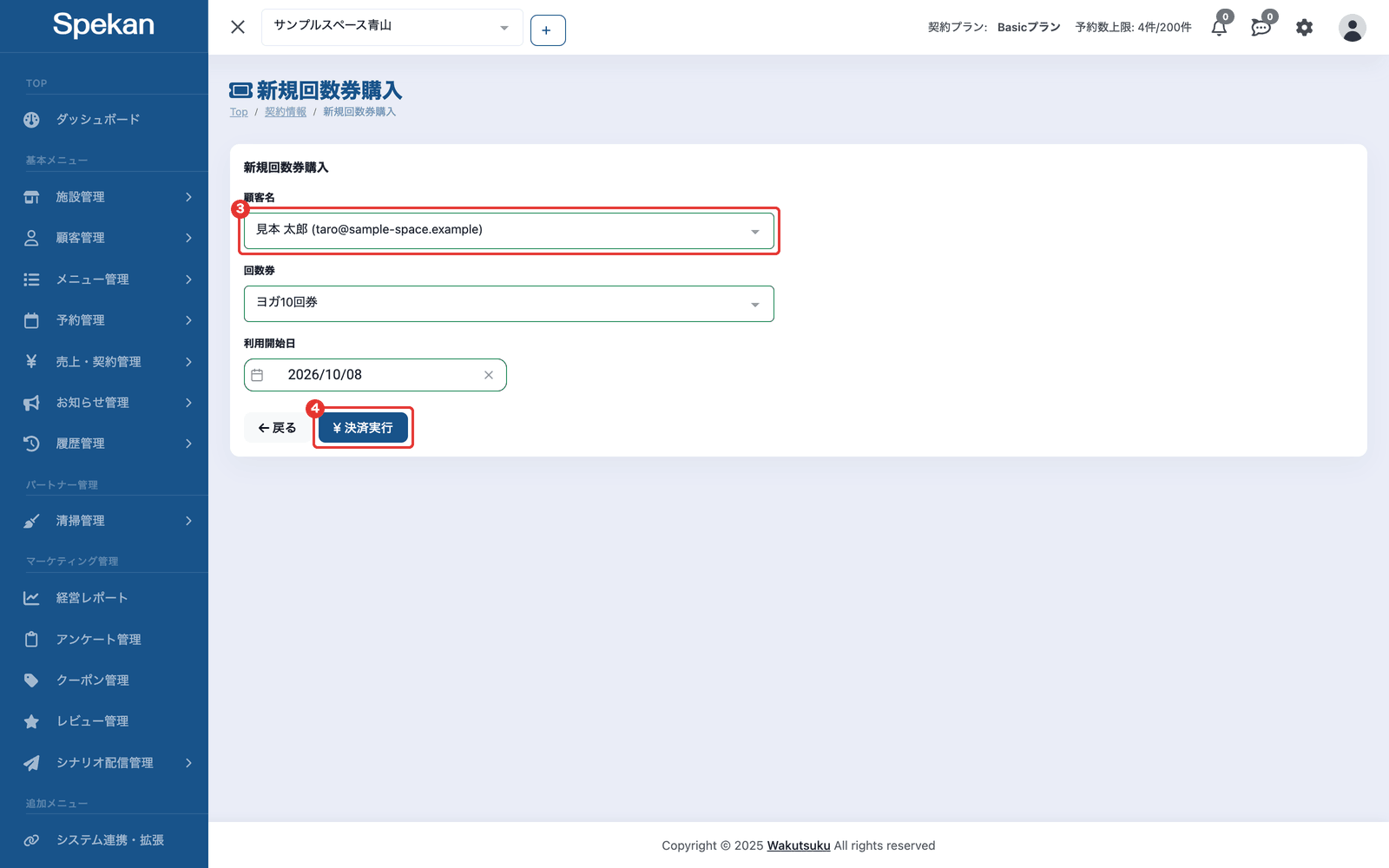
Task: Click the 予約管理 calendar icon
Action: tap(31, 320)
